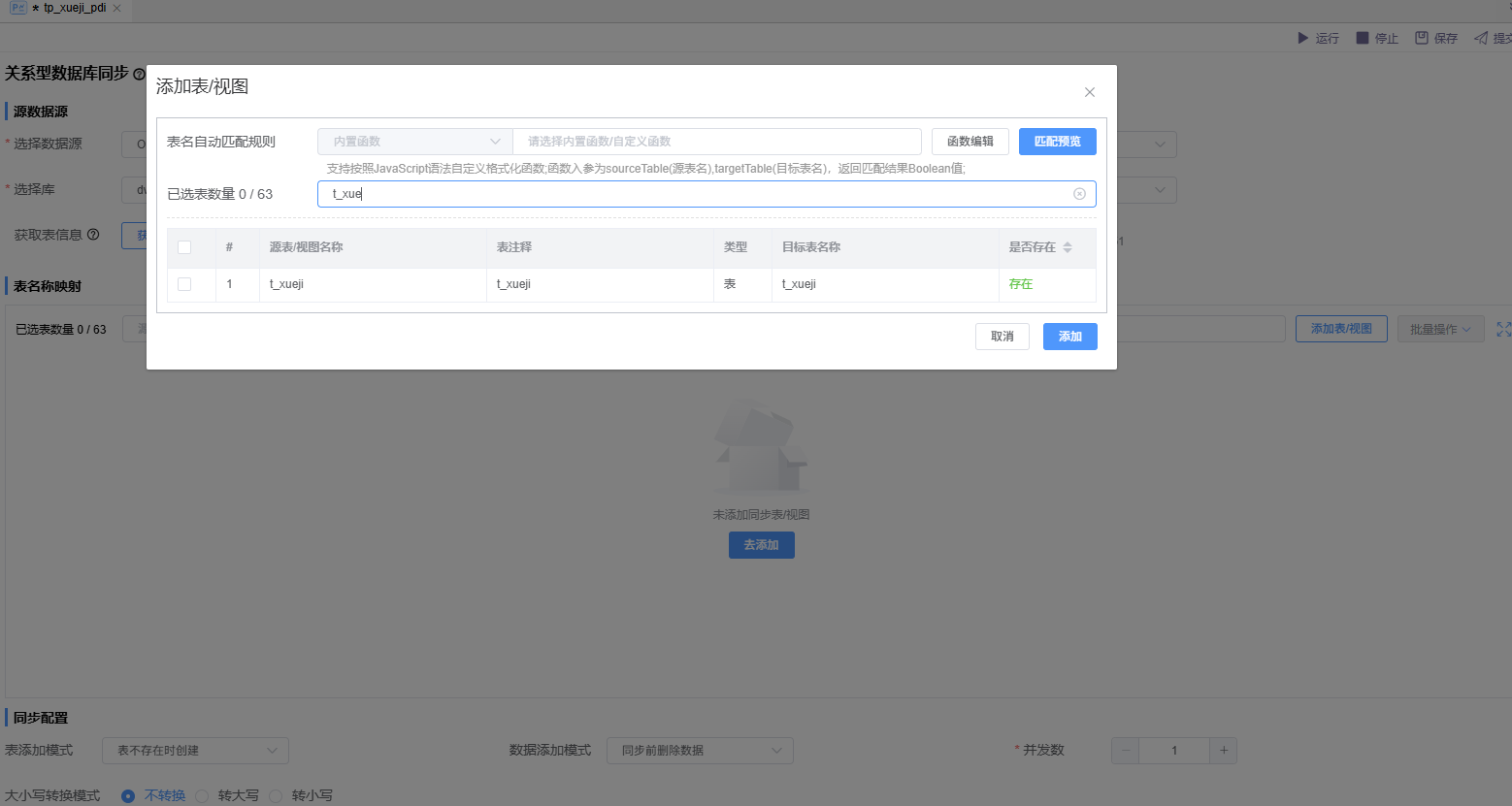Switch to the tp_xueji_pdi tab
Screen dimensions: 1512x806
tap(74, 8)
